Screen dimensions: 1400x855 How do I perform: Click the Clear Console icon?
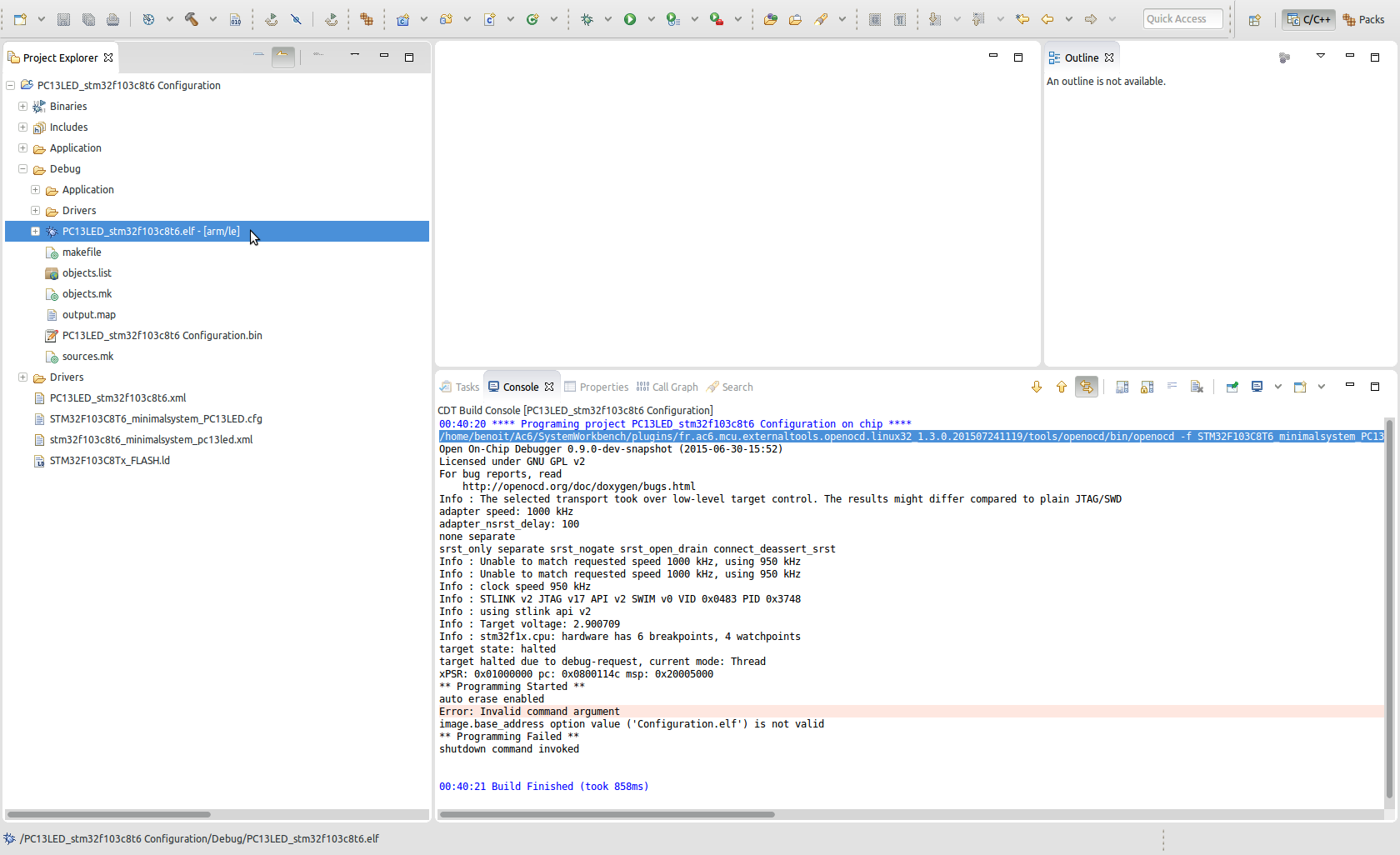click(x=1197, y=387)
